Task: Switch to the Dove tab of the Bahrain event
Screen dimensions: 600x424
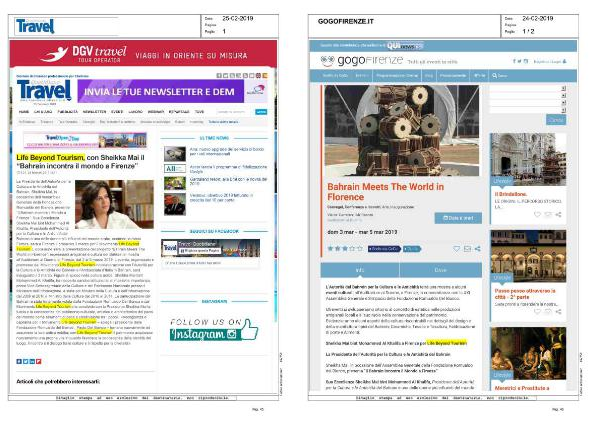Action: click(440, 270)
